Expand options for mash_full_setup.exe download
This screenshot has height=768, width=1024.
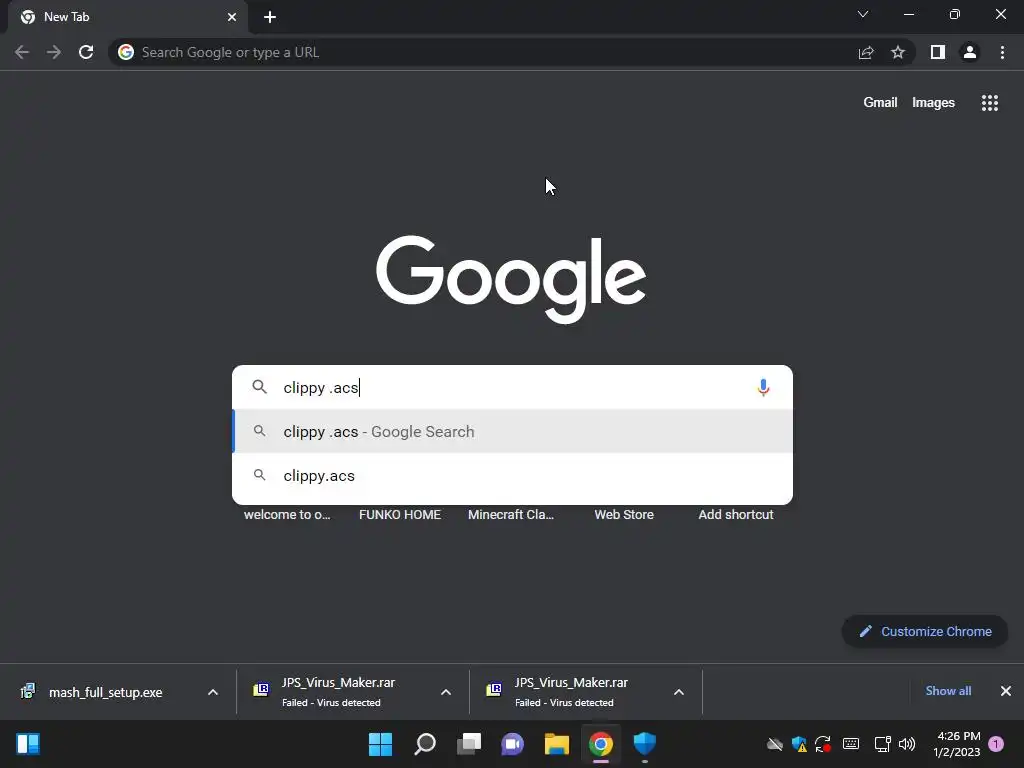pos(213,692)
